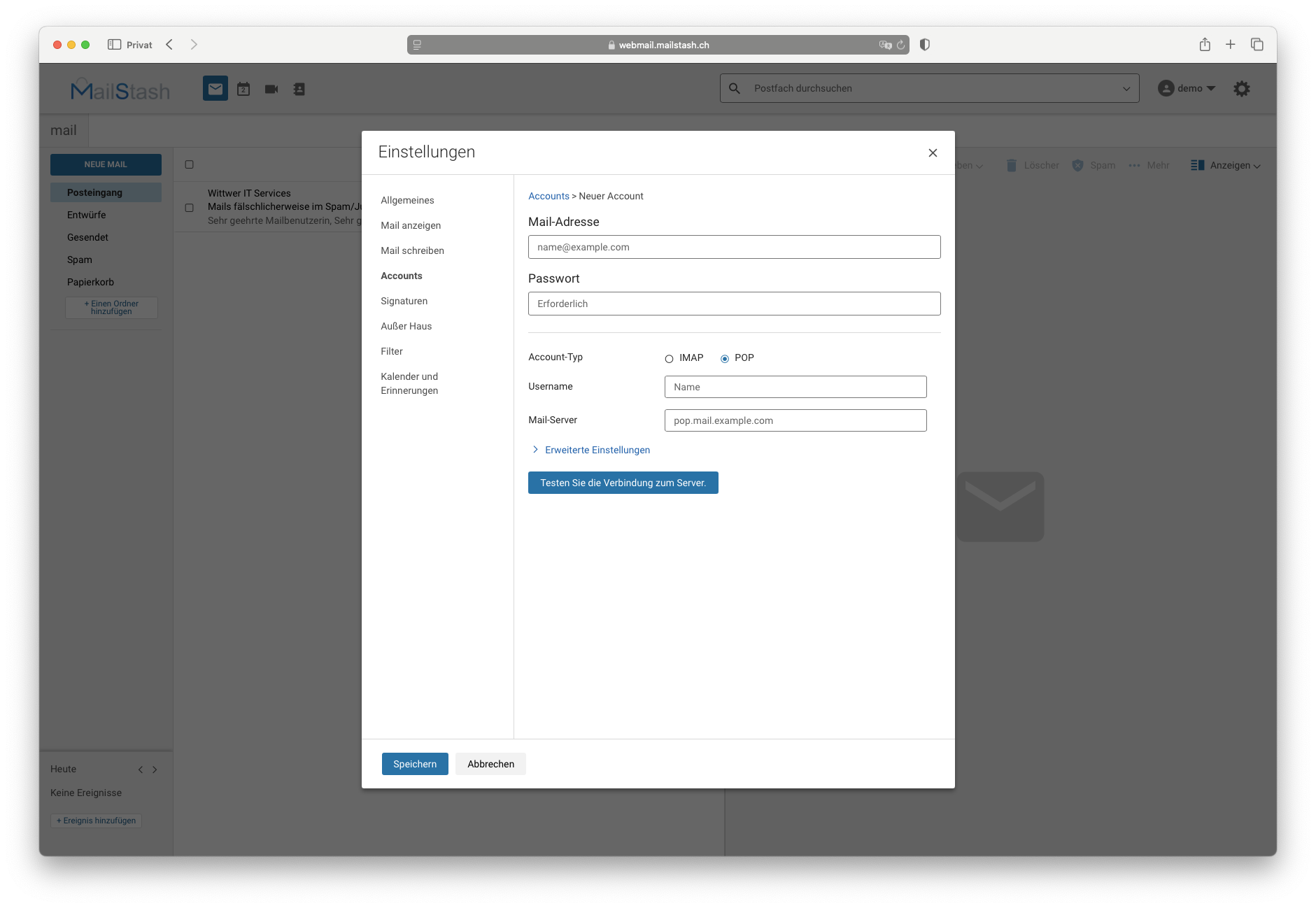Click Testen Sie die Verbindung zum Server

point(623,483)
